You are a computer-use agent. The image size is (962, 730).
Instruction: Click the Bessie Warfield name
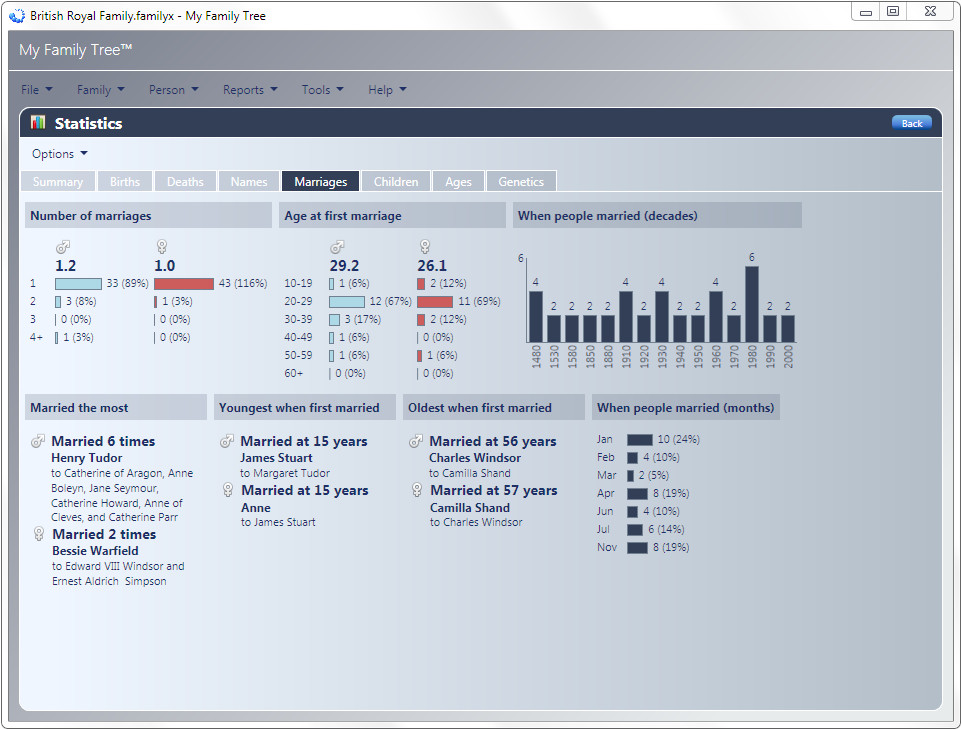point(95,550)
